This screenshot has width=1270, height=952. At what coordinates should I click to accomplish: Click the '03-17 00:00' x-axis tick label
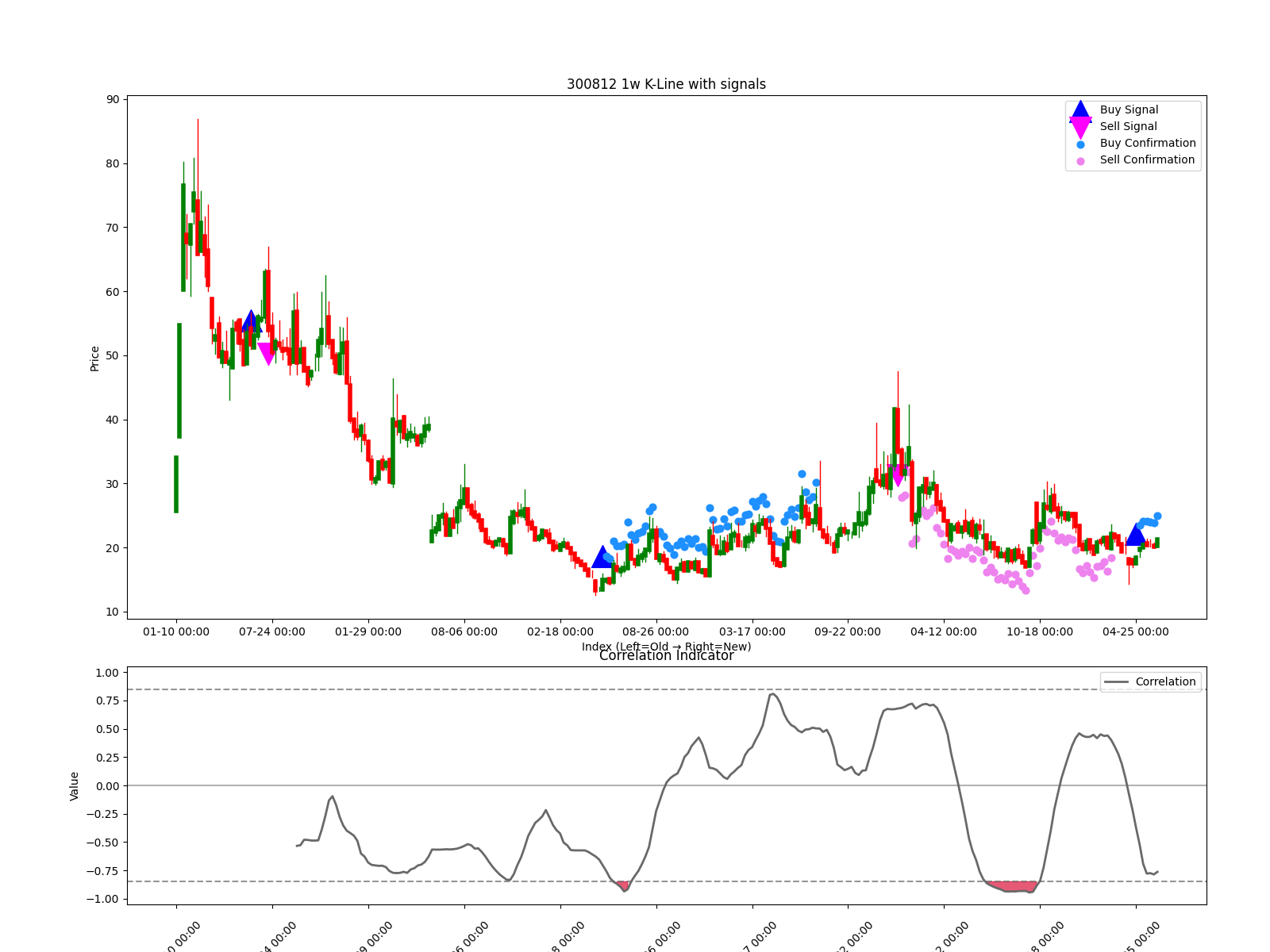click(x=752, y=632)
